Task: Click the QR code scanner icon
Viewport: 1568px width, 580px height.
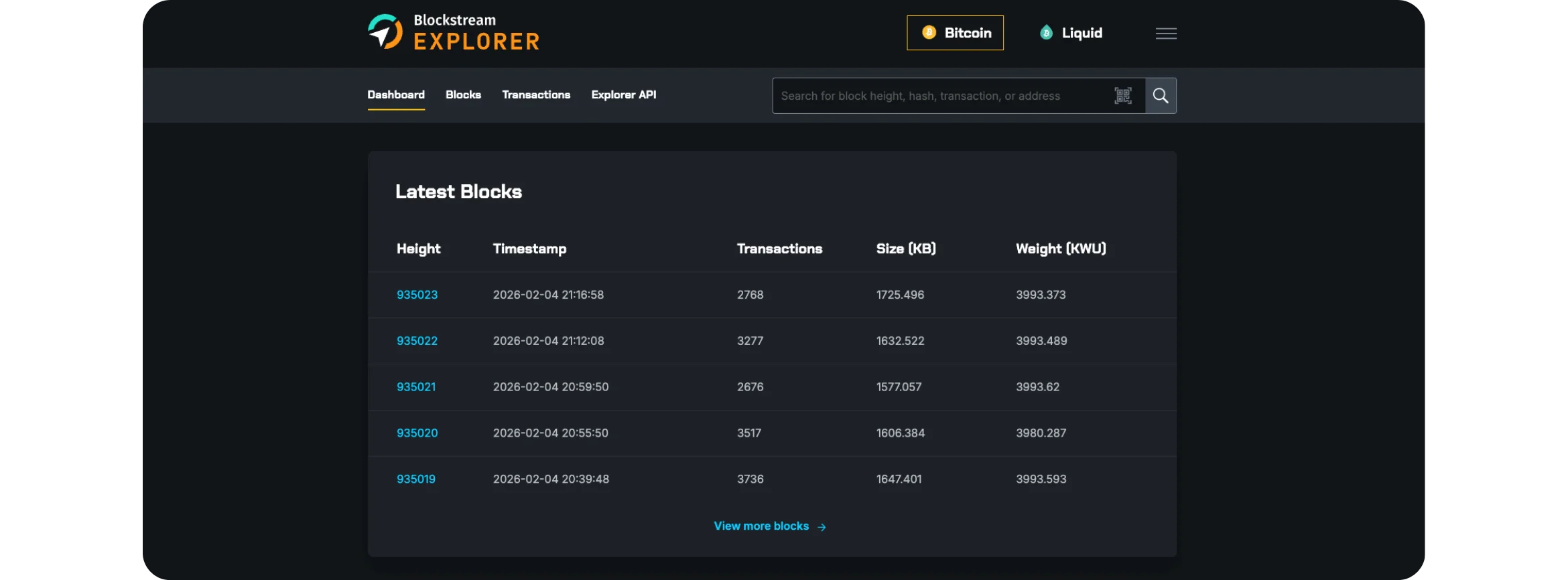Action: click(1123, 96)
